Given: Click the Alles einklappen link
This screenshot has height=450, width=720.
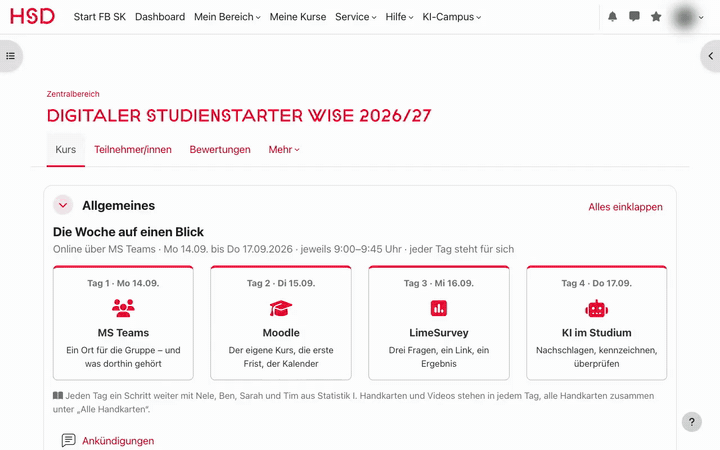Looking at the screenshot, I should (625, 207).
